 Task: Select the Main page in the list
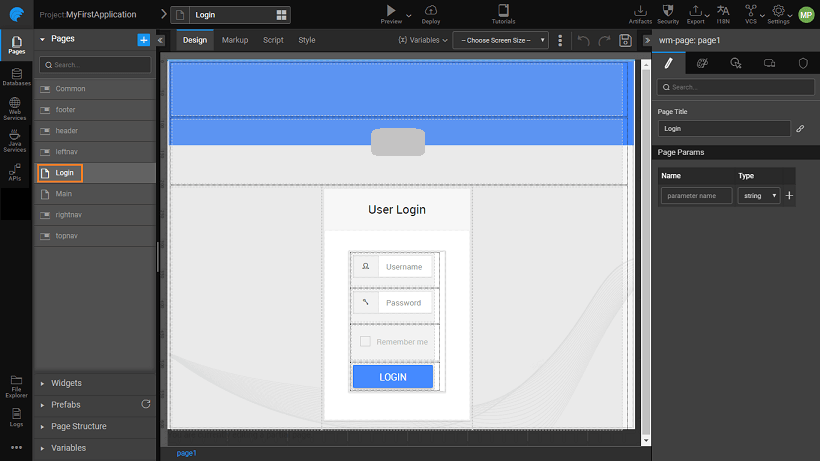tap(64, 194)
